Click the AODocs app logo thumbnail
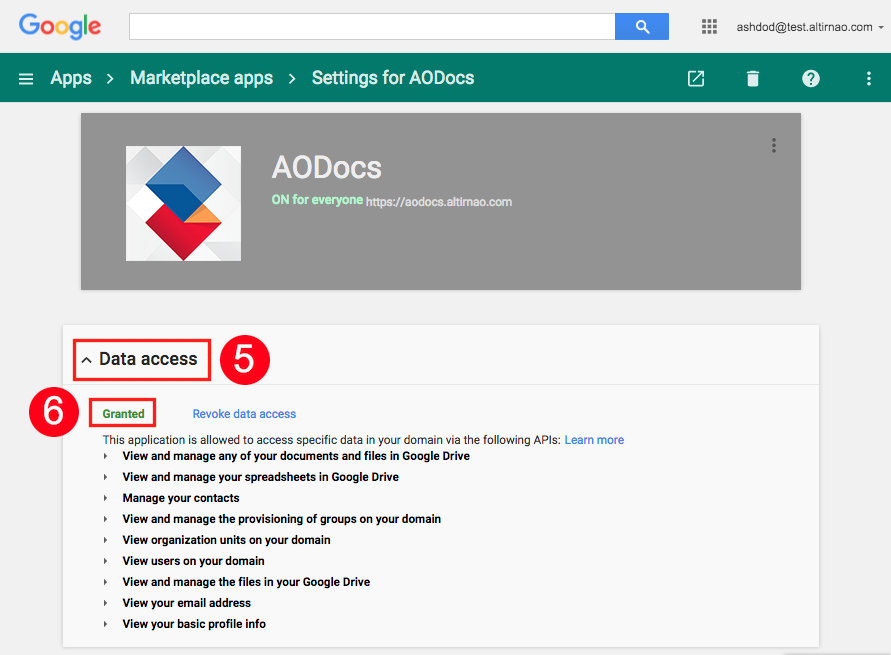 pos(183,203)
